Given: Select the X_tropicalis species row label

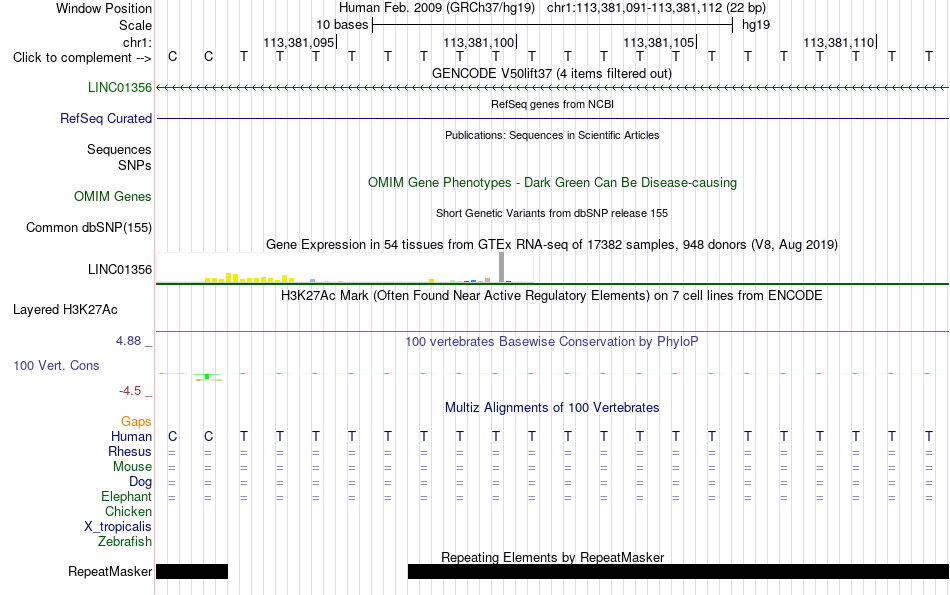Looking at the screenshot, I should [118, 527].
